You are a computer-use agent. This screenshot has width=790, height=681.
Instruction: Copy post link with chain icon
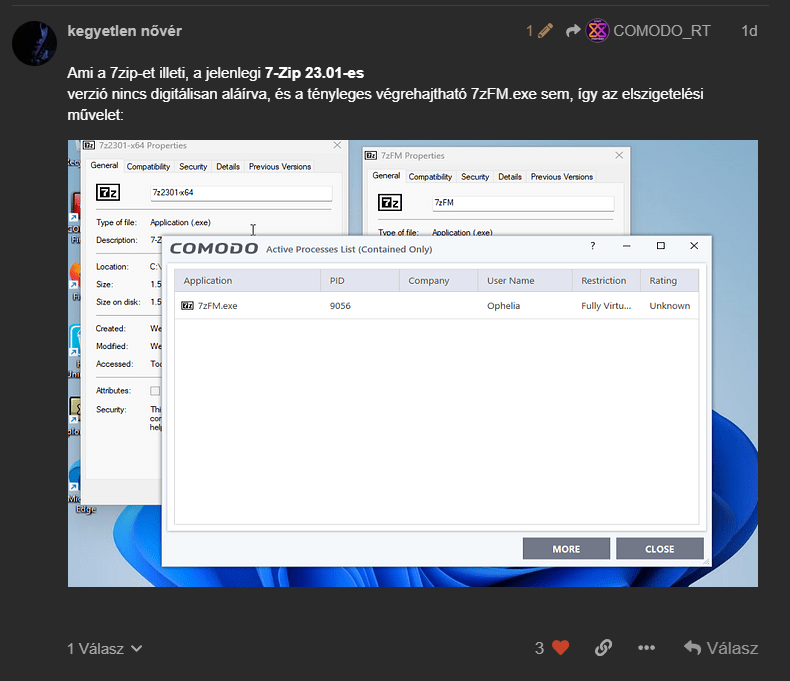pos(603,648)
